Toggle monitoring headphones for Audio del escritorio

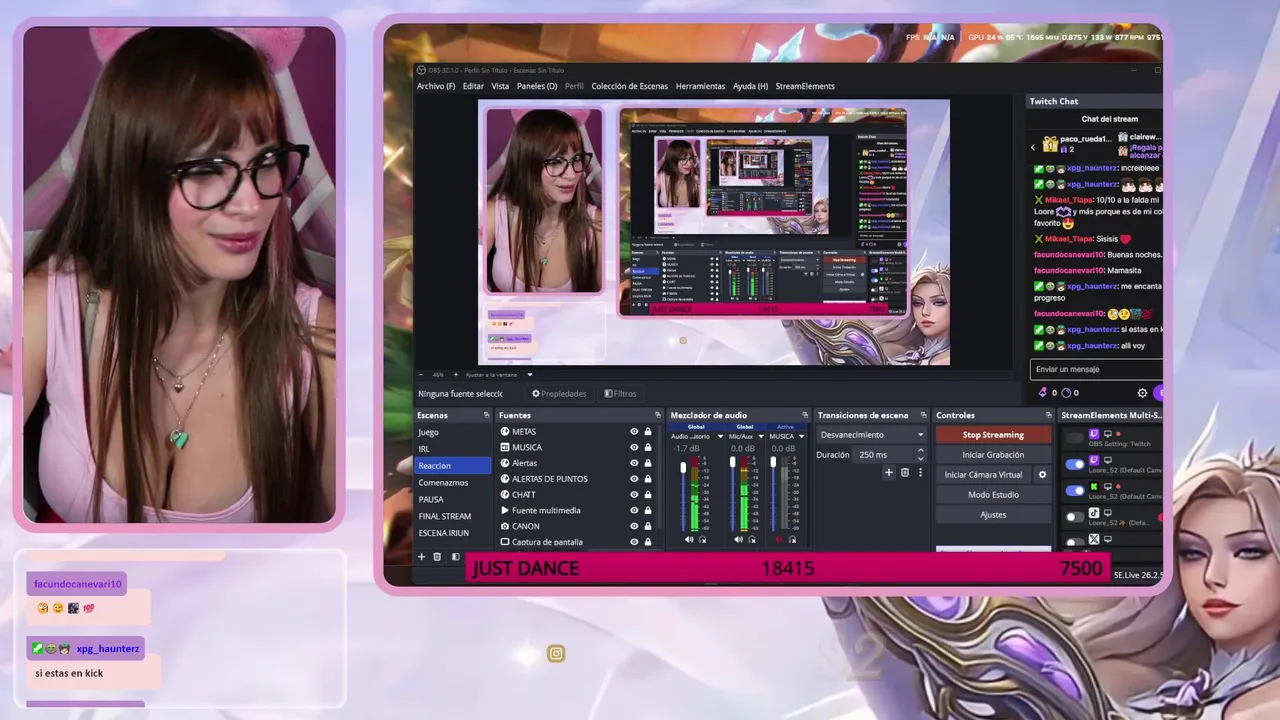[x=702, y=540]
